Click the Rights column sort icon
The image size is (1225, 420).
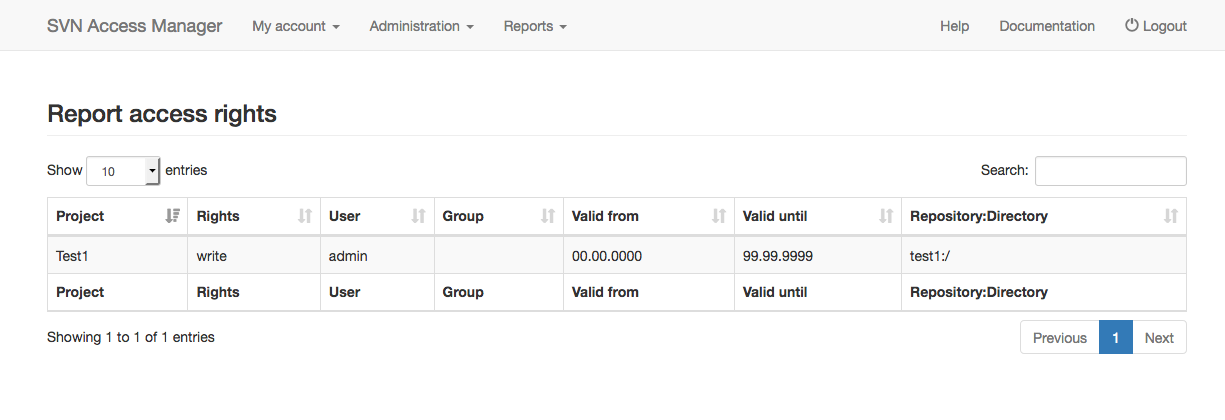tap(306, 216)
